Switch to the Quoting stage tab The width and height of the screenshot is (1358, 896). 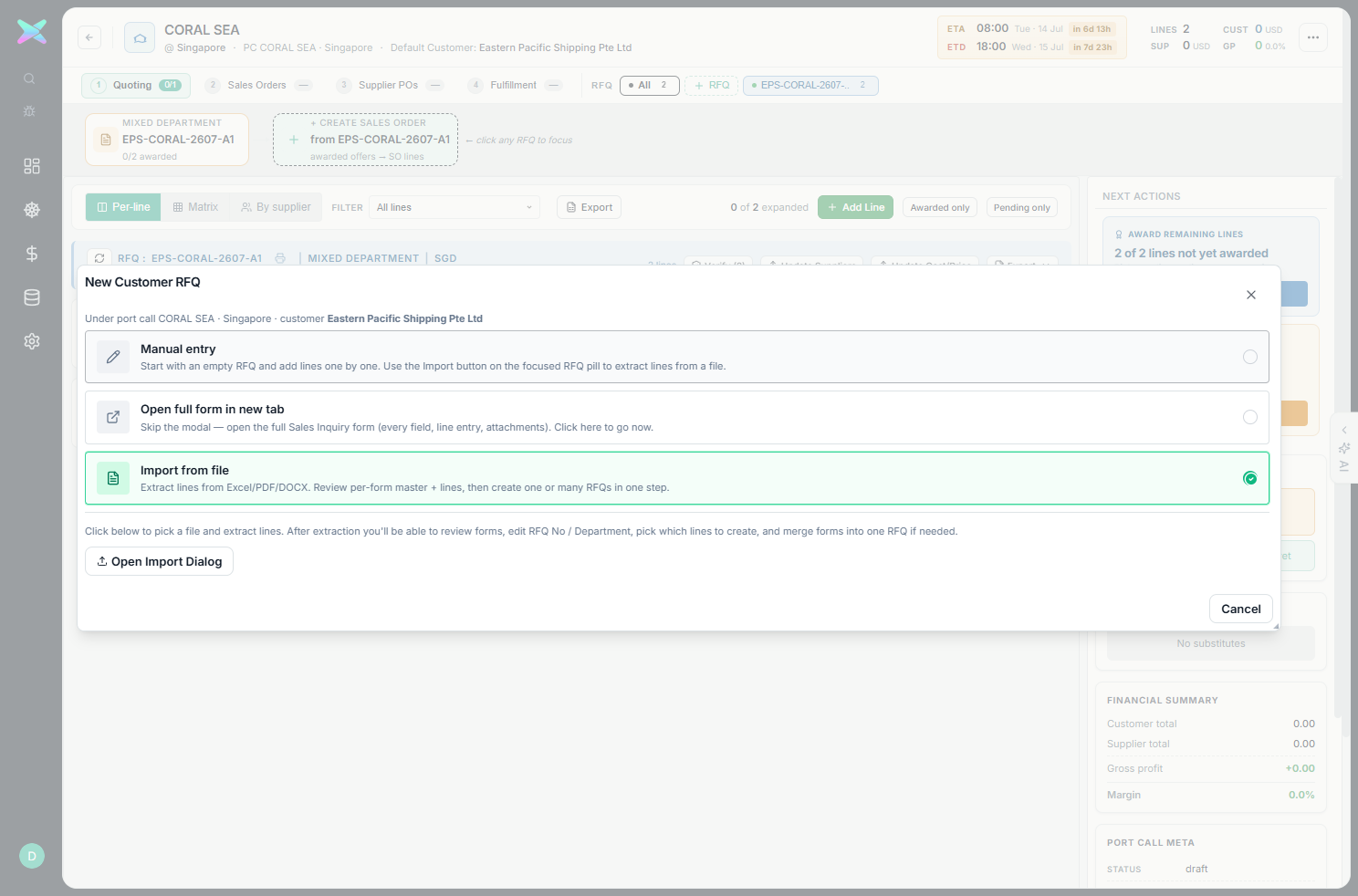tap(136, 85)
